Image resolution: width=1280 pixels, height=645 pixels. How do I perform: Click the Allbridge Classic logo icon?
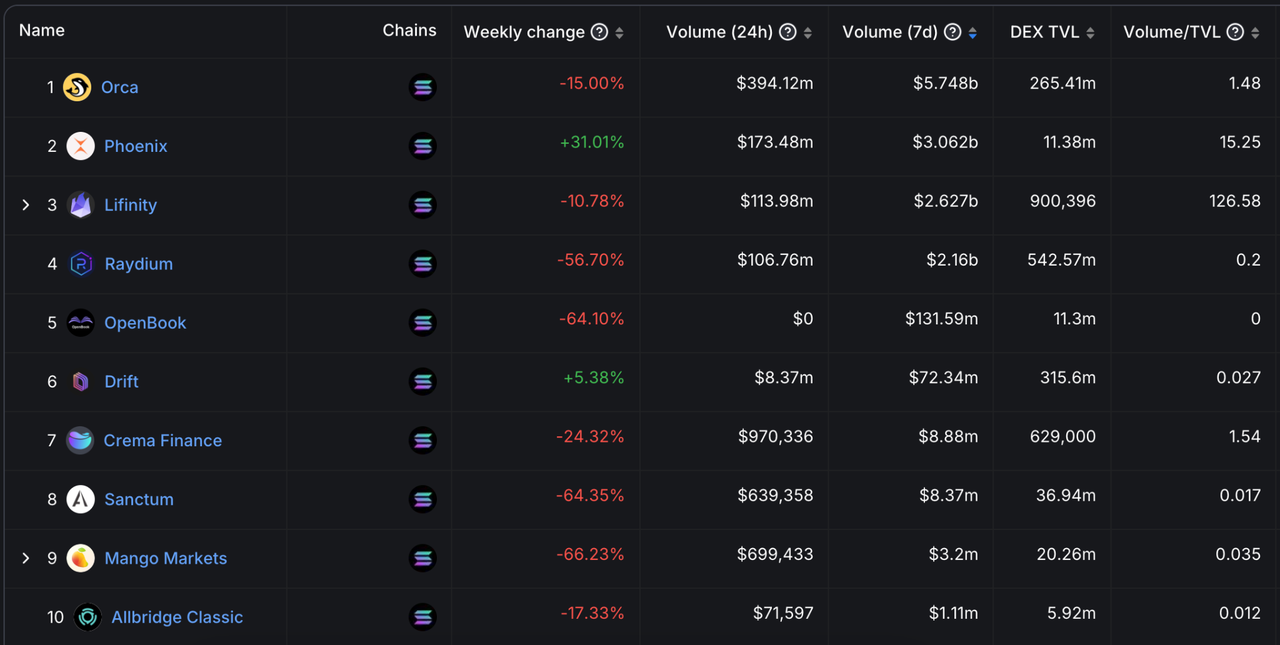(x=88, y=617)
